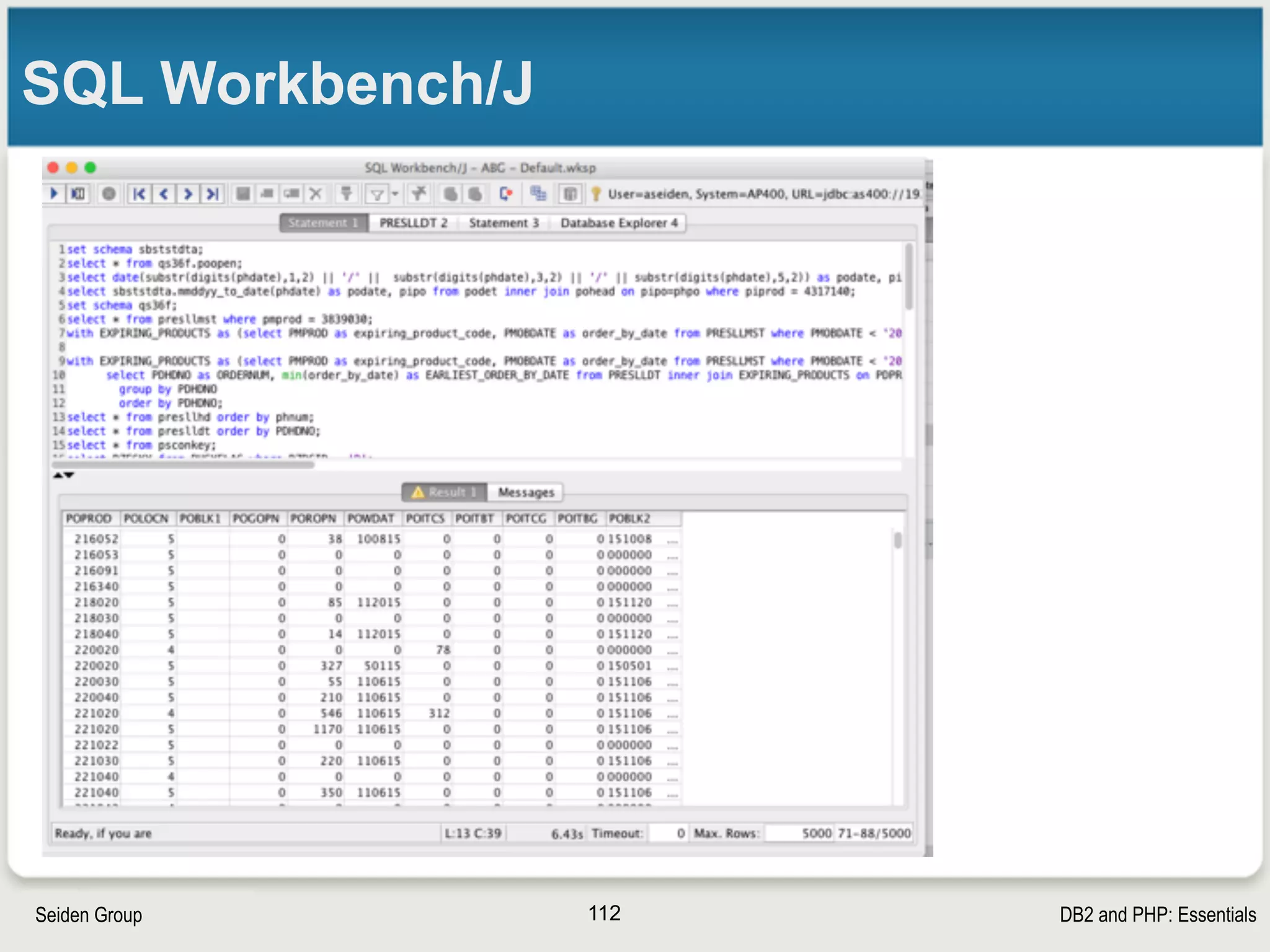Click the rollback database icon
The height and width of the screenshot is (952, 1270).
475,194
